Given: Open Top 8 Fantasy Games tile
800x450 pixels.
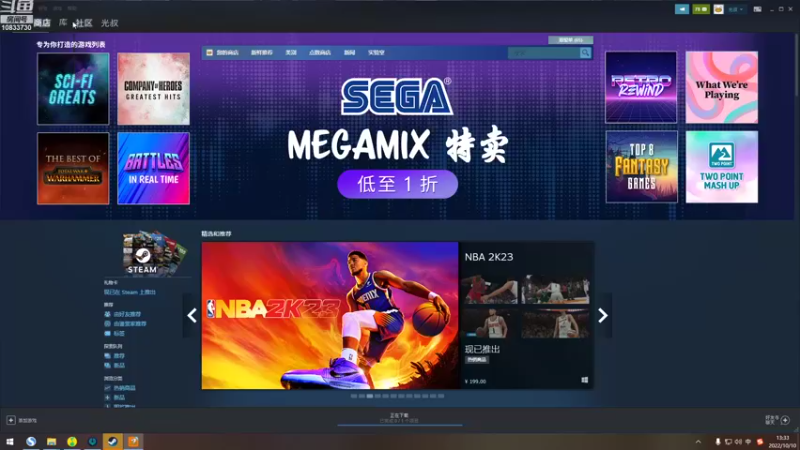Looking at the screenshot, I should tap(641, 167).
